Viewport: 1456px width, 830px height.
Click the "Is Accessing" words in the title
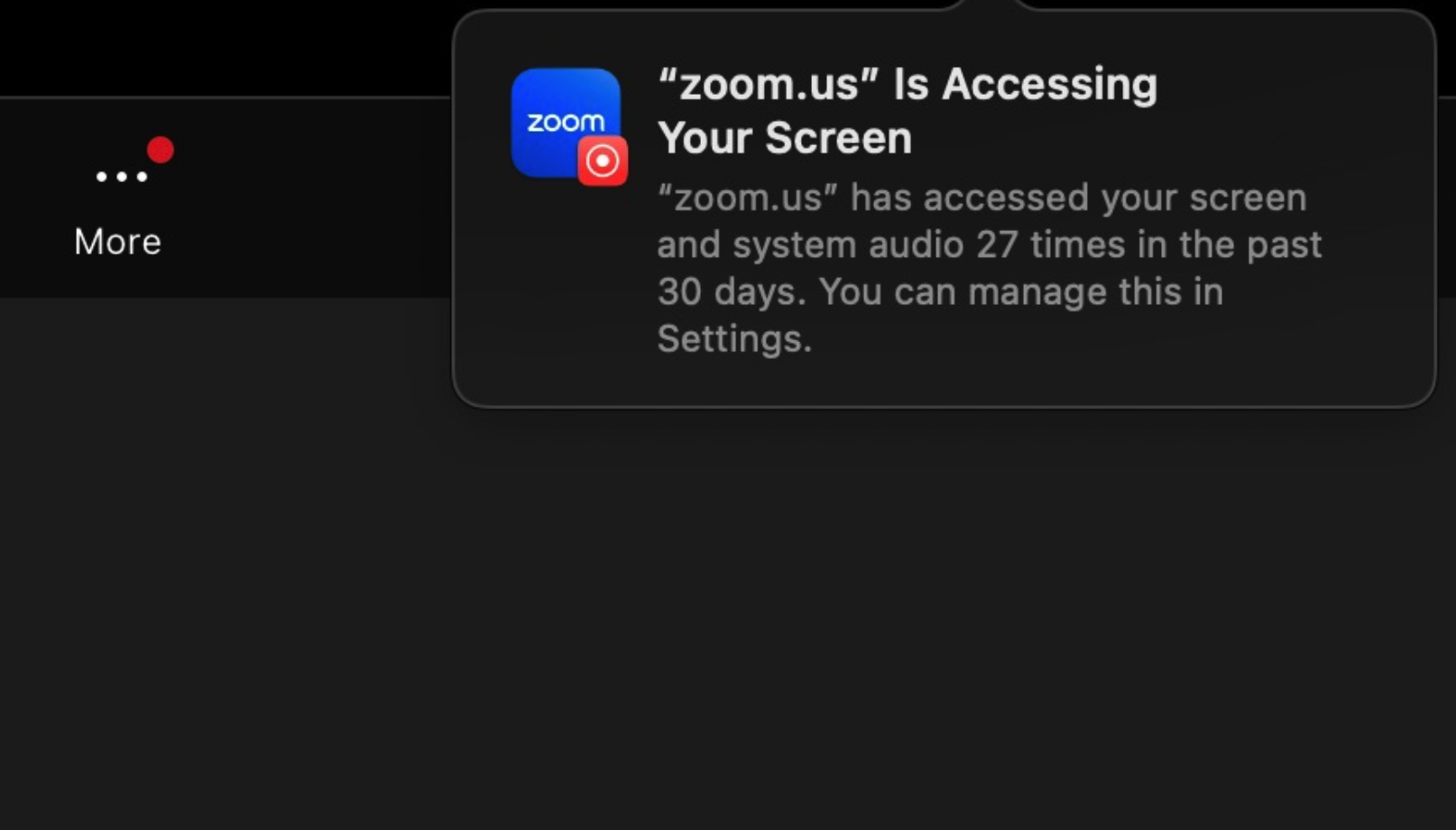pos(1025,85)
